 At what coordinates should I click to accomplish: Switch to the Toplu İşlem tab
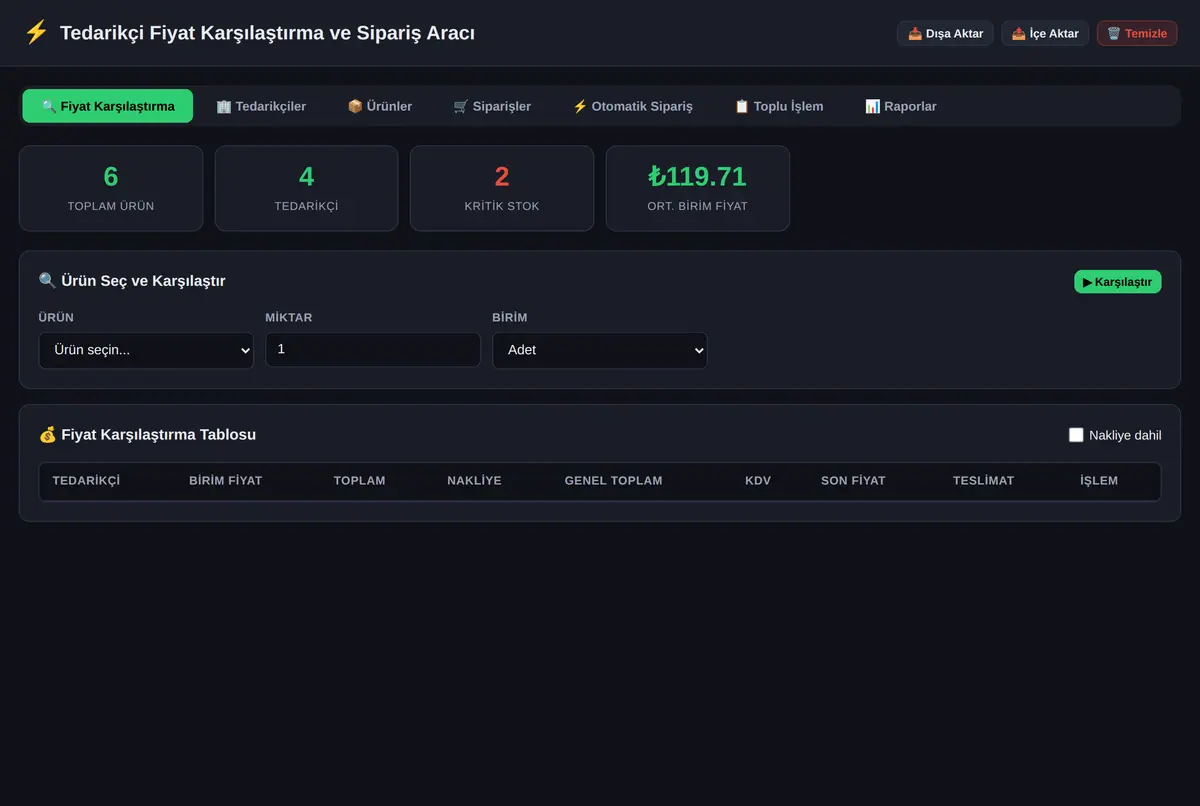tap(779, 106)
